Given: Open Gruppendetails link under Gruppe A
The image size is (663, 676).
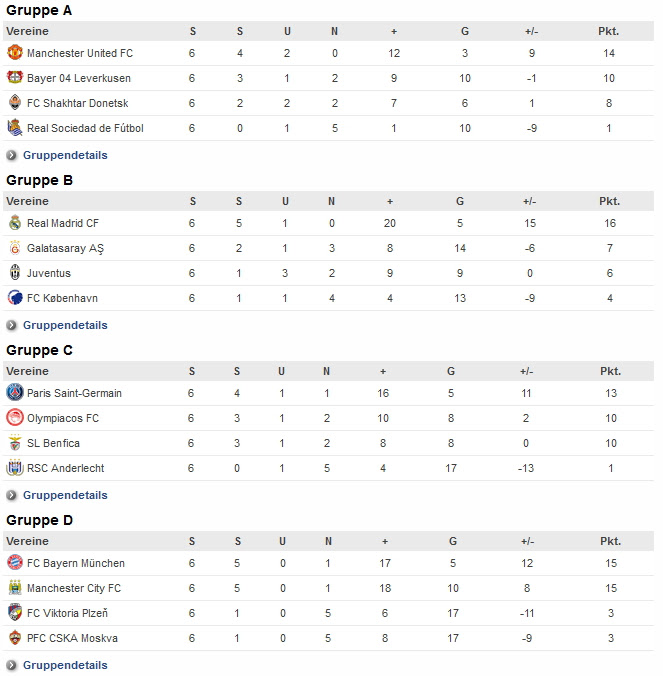Looking at the screenshot, I should 65,155.
